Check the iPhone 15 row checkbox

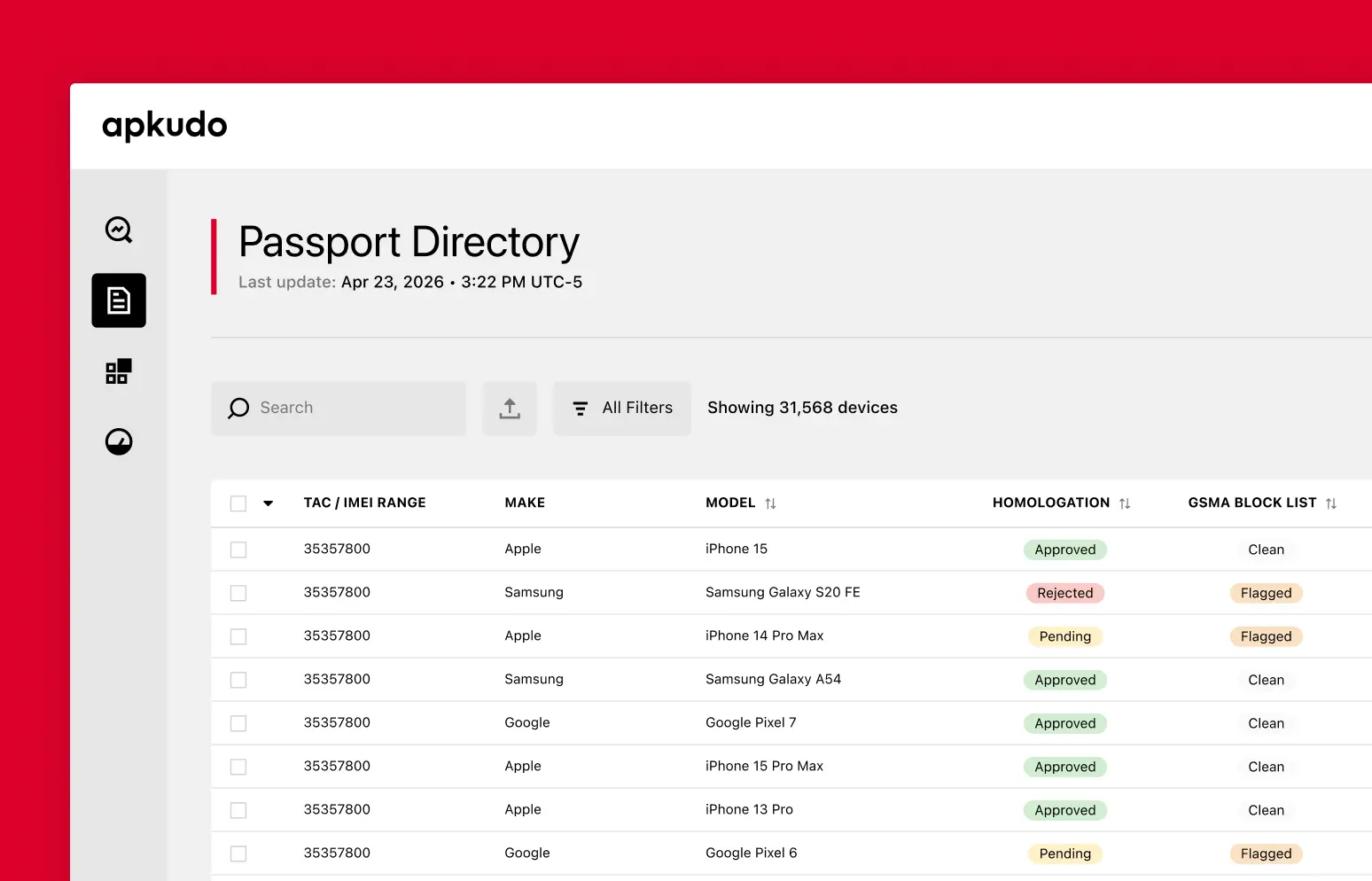click(238, 550)
